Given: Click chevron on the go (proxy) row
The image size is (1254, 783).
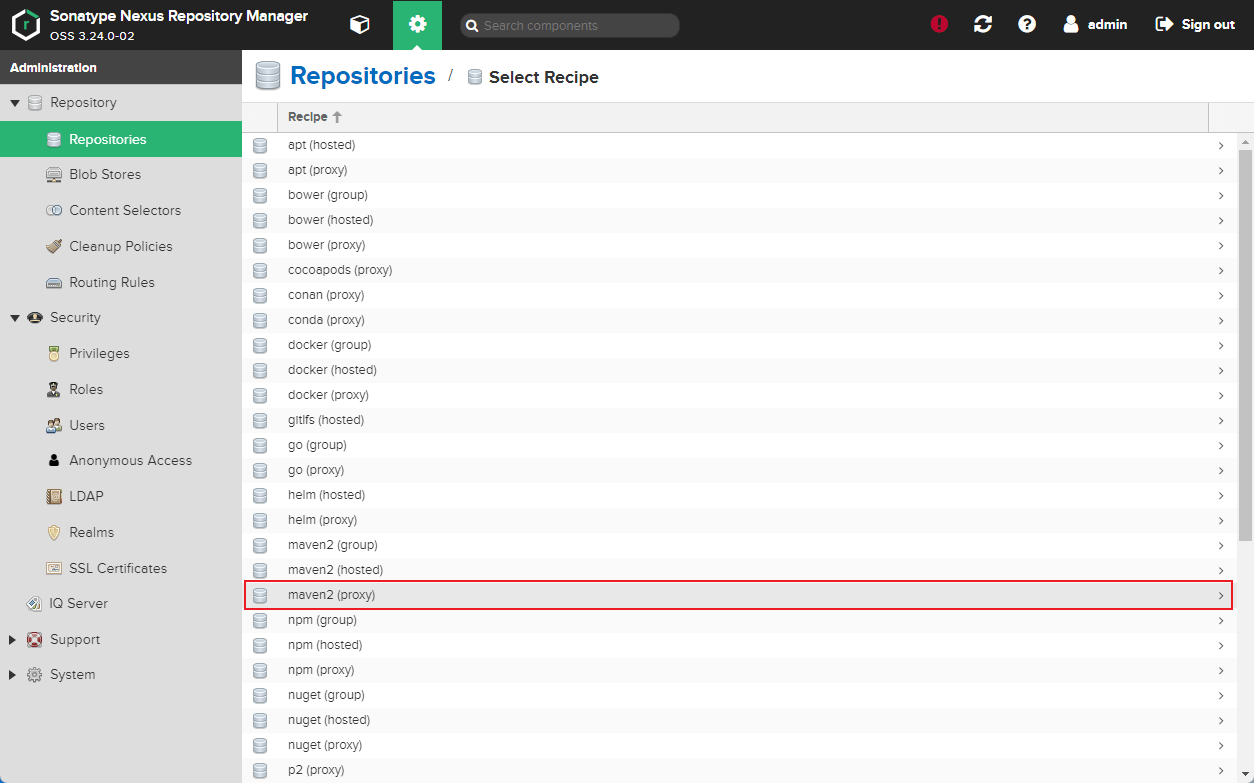Looking at the screenshot, I should pyautogui.click(x=1221, y=470).
